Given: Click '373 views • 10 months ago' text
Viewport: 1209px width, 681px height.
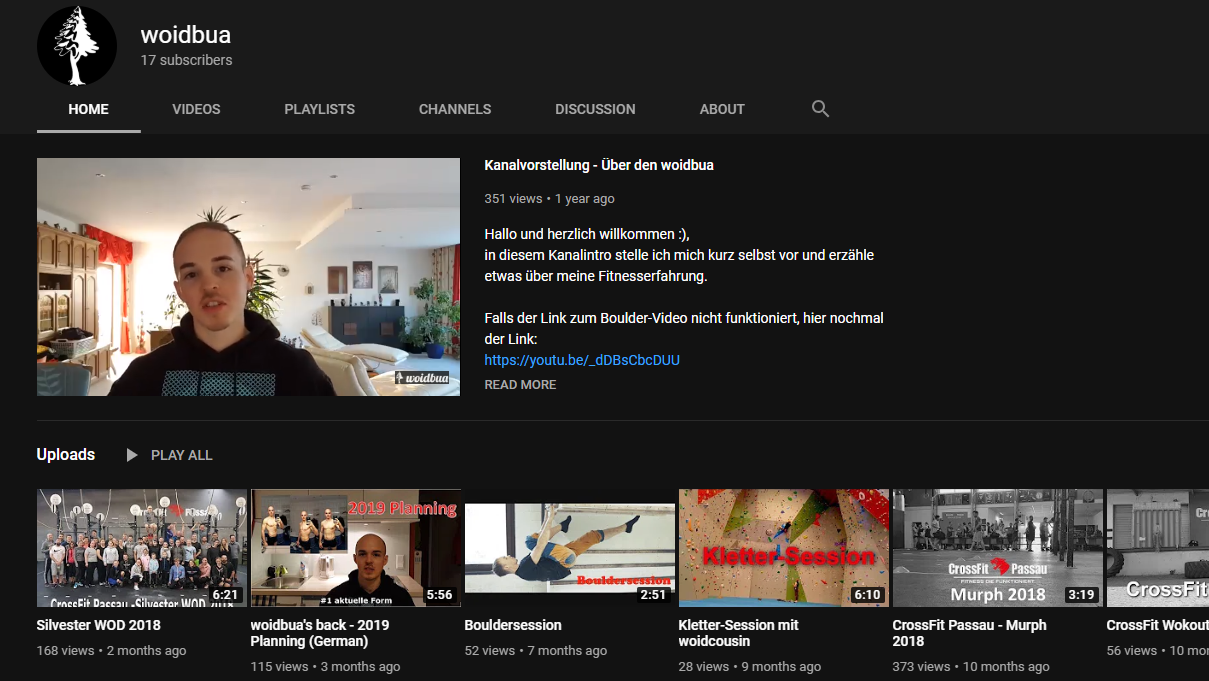Looking at the screenshot, I should [x=972, y=667].
